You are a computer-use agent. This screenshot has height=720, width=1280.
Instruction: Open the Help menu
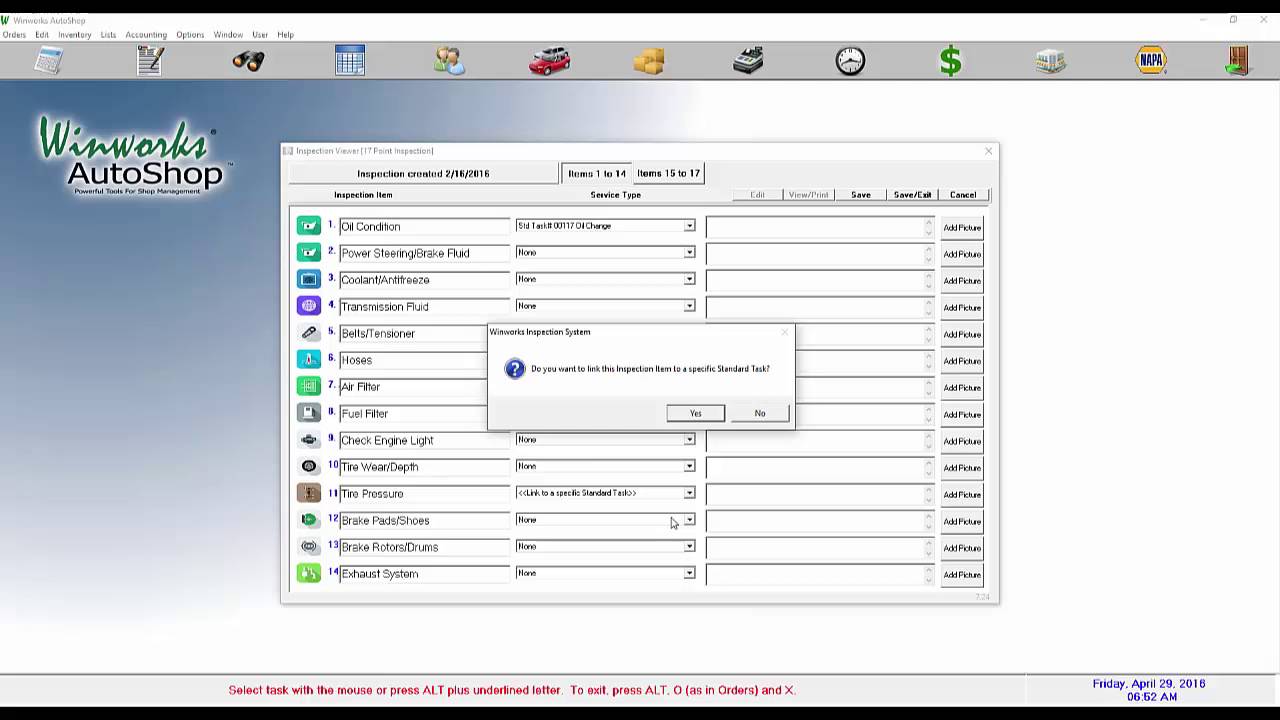[x=285, y=35]
